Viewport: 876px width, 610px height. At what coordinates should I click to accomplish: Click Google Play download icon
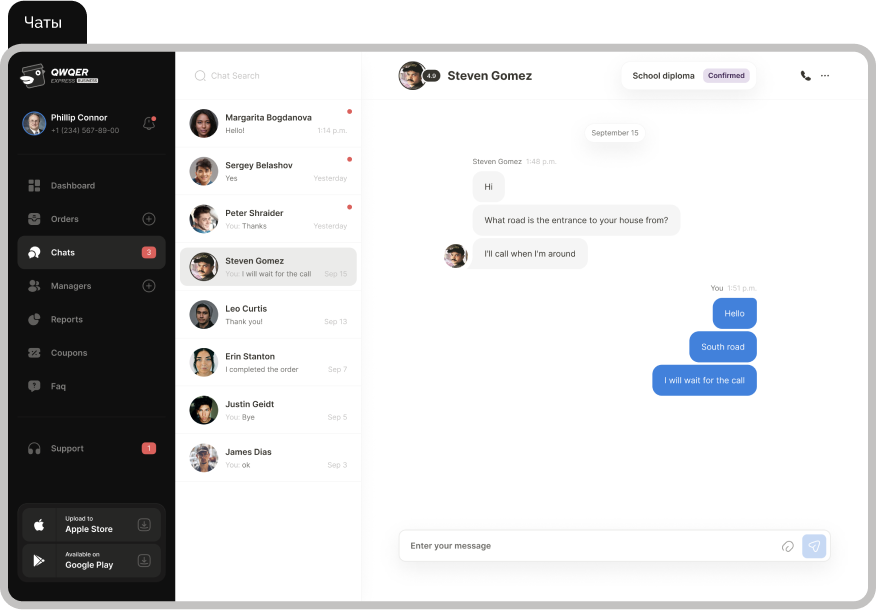[144, 560]
